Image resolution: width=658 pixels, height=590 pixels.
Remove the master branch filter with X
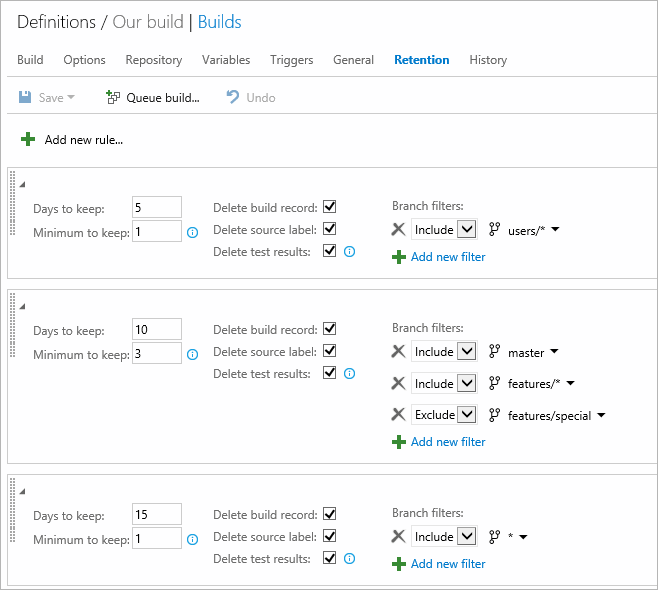(398, 351)
